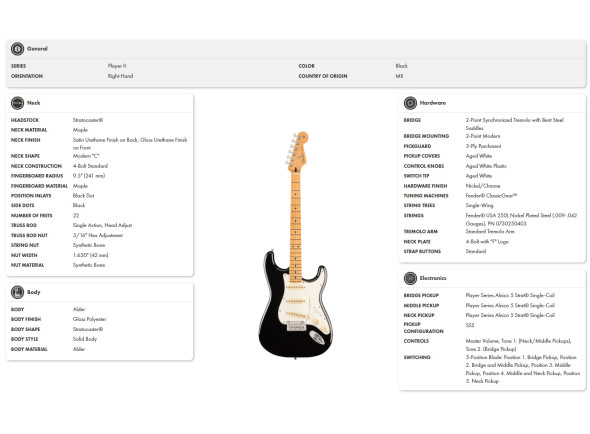Click the SWITCH TIP label
This screenshot has height=434, width=590.
click(417, 176)
